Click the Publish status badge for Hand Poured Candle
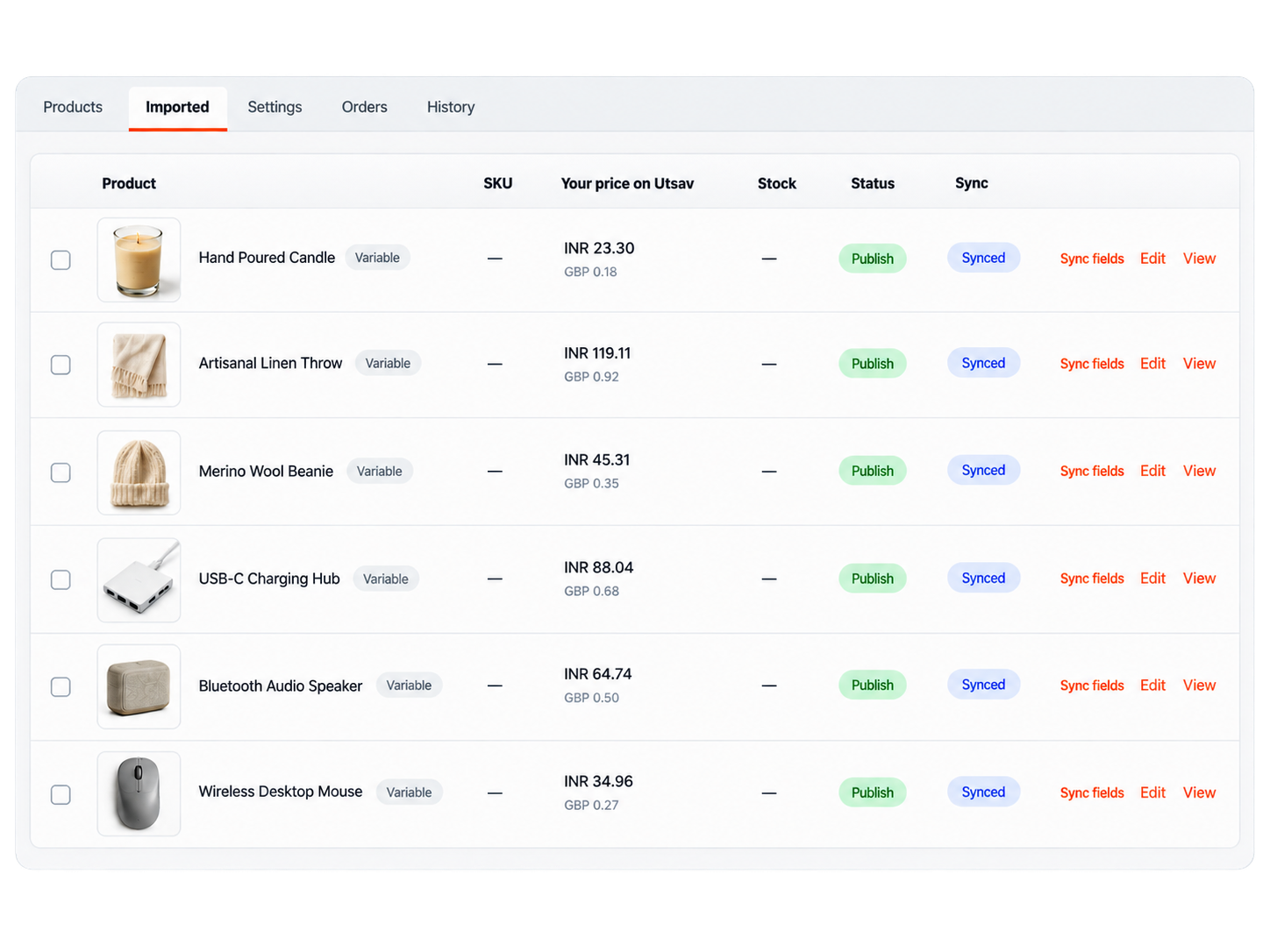 [x=873, y=259]
